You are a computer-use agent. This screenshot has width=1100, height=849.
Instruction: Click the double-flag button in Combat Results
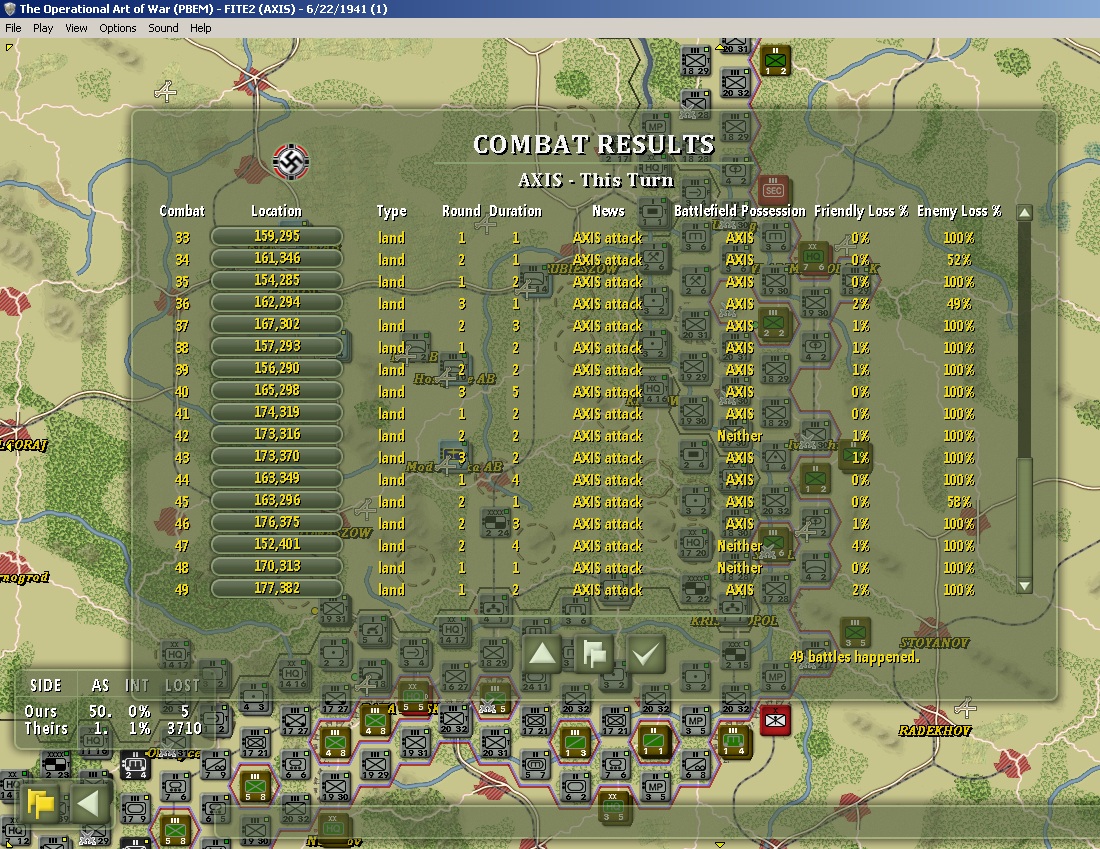pyautogui.click(x=593, y=655)
